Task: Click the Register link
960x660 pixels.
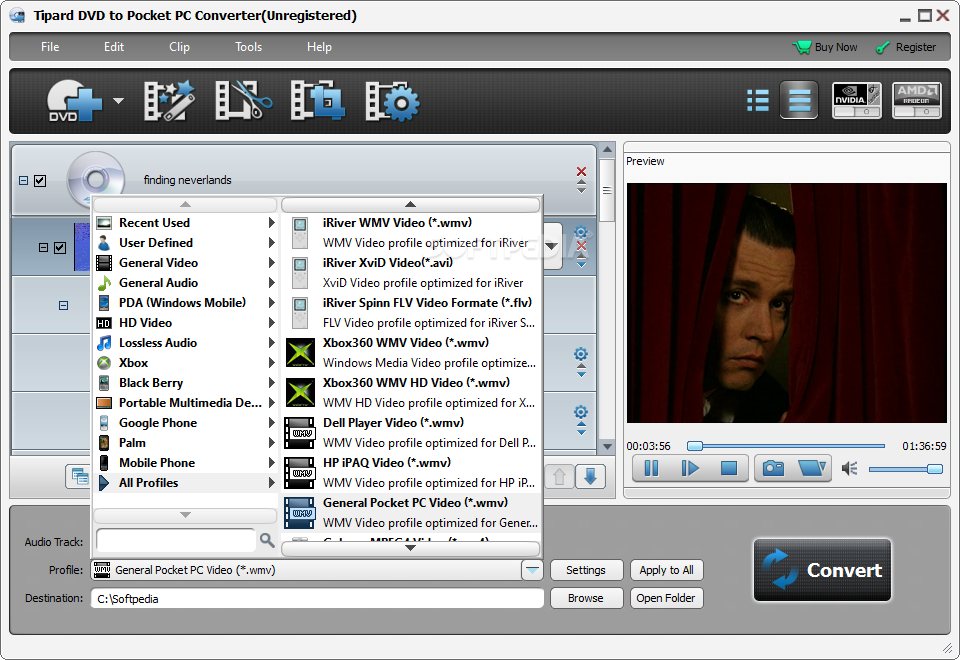Action: click(906, 47)
